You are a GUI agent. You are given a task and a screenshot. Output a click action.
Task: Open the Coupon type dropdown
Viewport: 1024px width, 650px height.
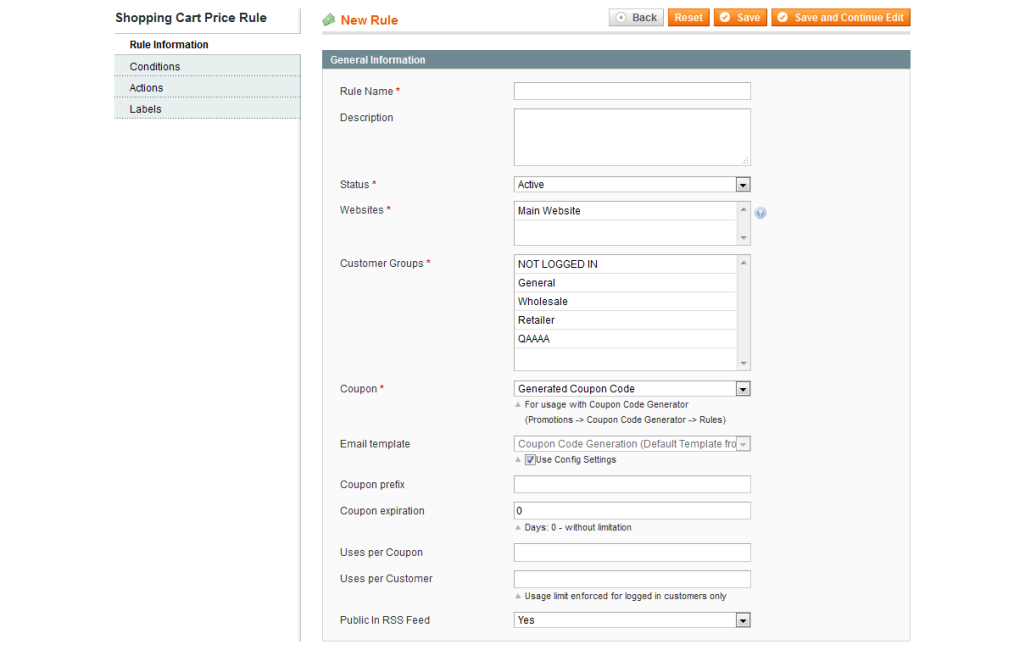[x=632, y=389]
